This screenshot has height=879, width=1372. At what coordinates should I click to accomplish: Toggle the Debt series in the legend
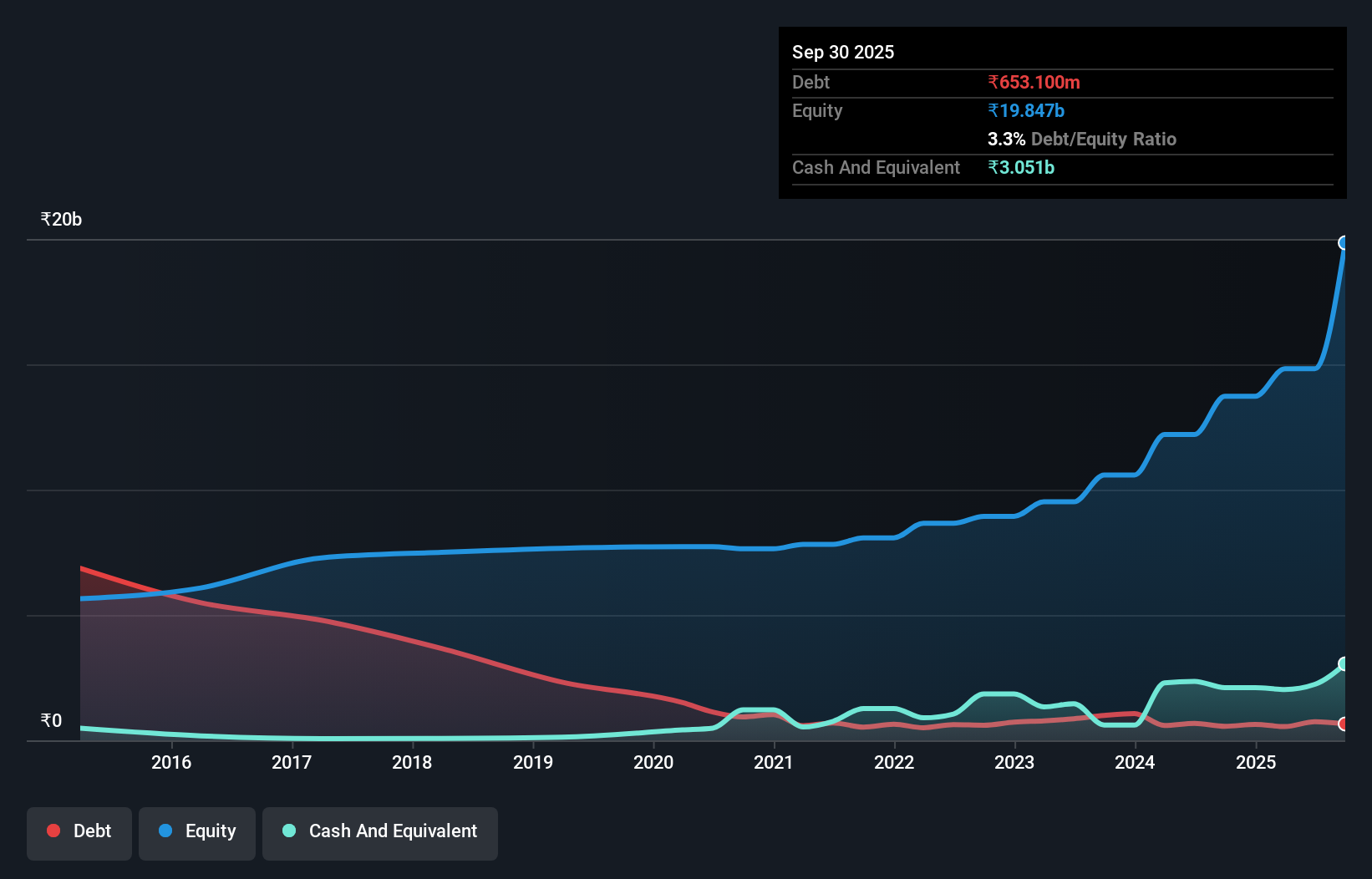point(79,831)
